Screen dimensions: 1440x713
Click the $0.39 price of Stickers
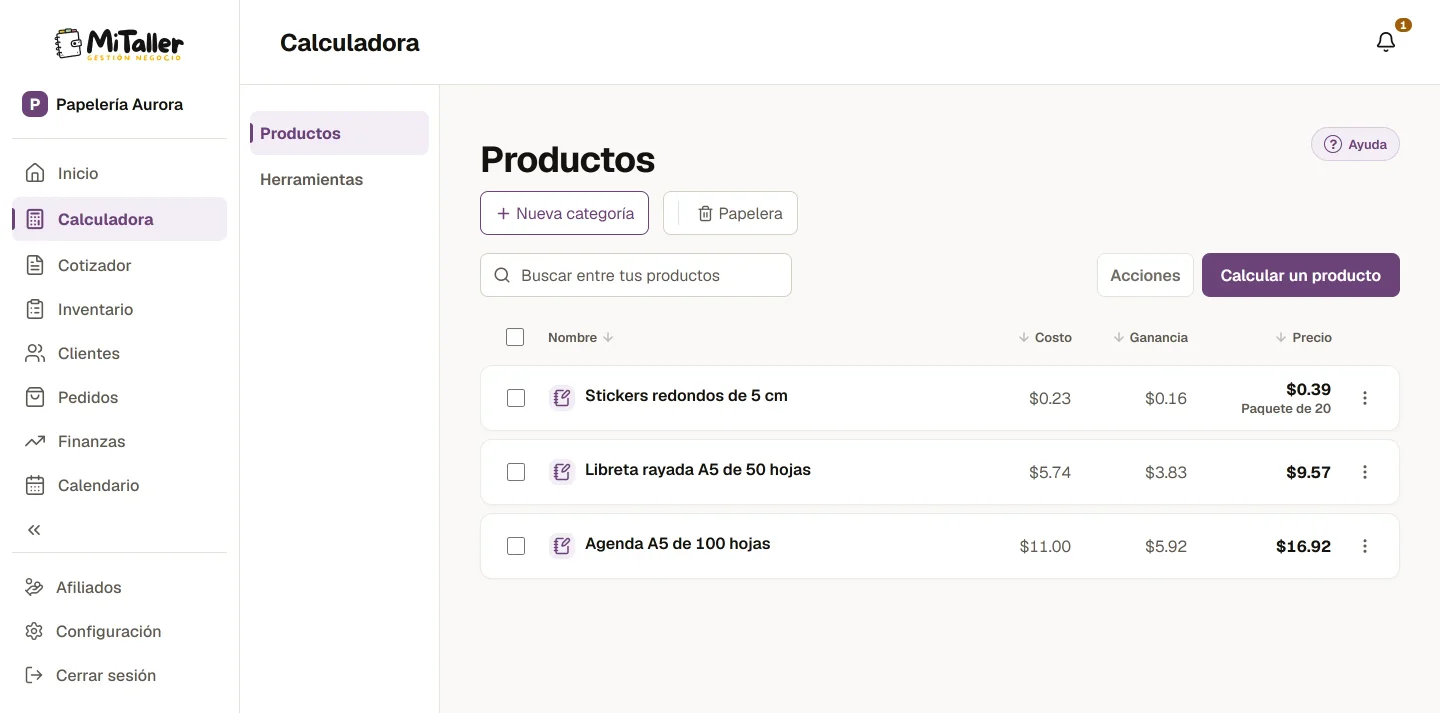pos(1308,389)
